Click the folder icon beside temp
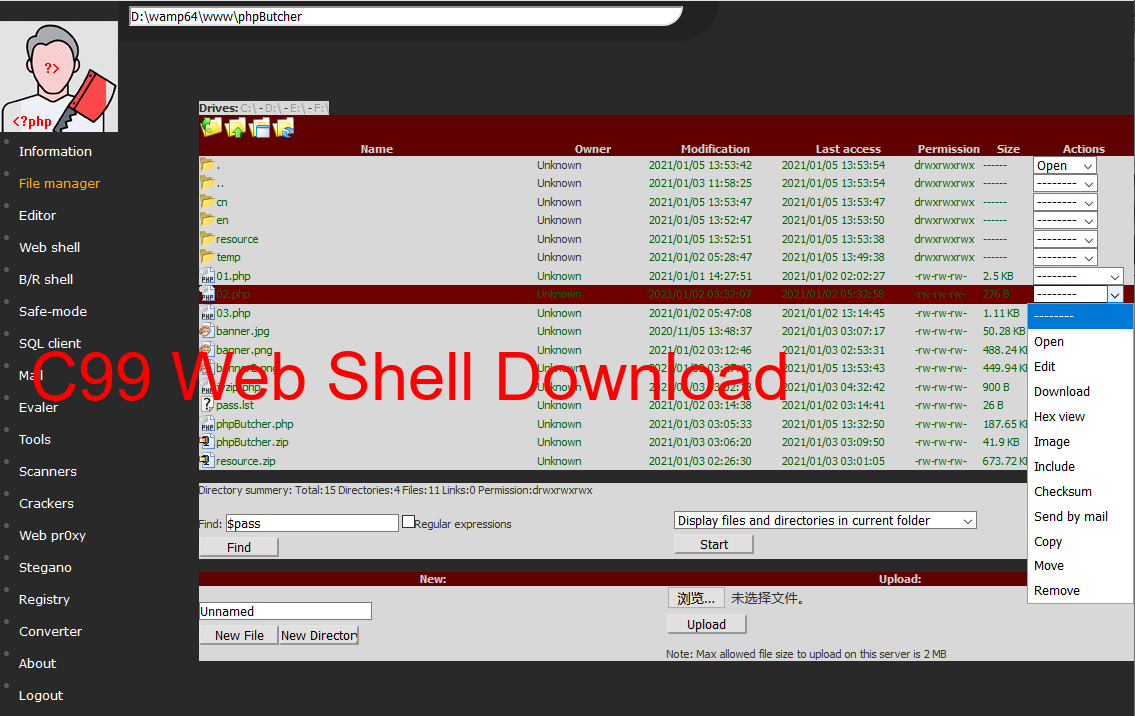The image size is (1135, 716). [x=208, y=256]
